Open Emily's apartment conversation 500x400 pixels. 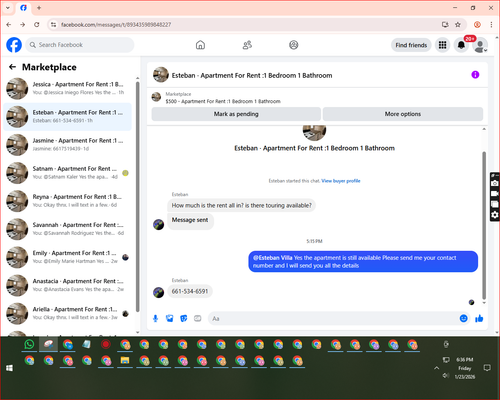click(x=68, y=257)
